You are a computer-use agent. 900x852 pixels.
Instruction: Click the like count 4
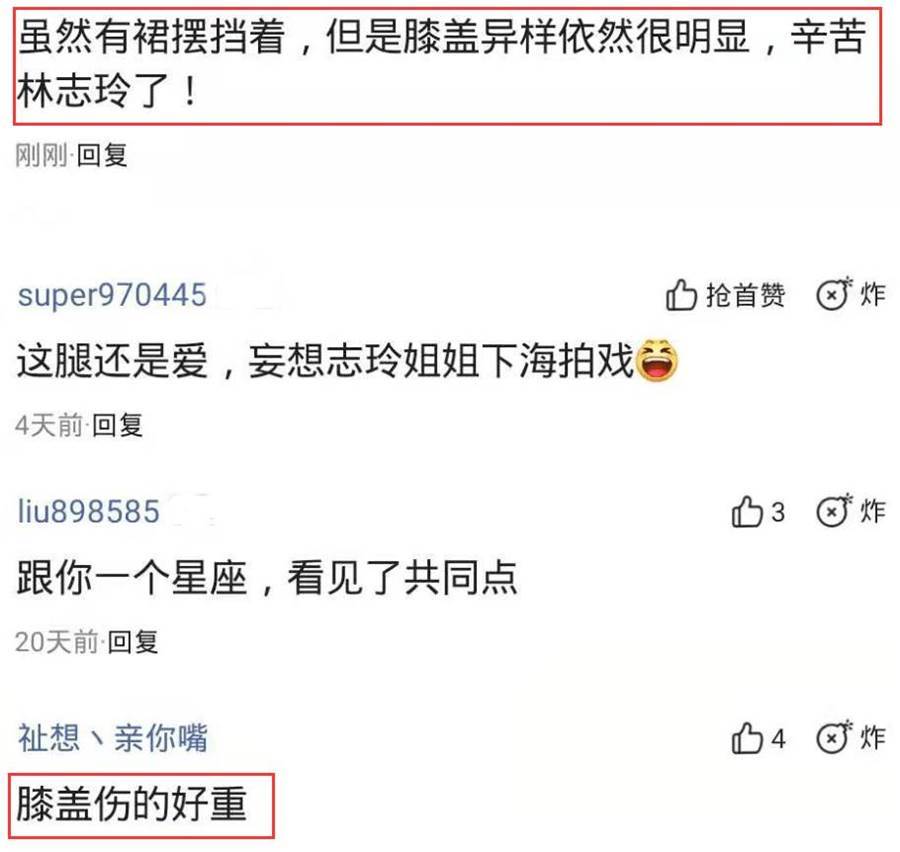coord(777,738)
